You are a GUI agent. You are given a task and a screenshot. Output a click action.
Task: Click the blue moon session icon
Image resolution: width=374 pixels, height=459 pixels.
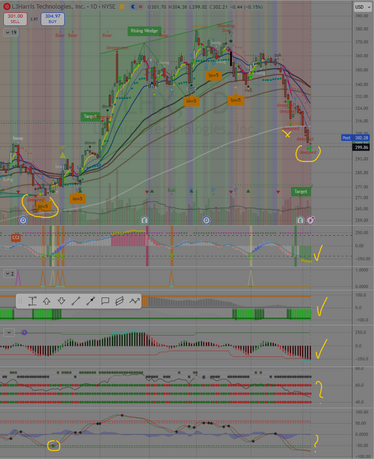[x=133, y=6]
